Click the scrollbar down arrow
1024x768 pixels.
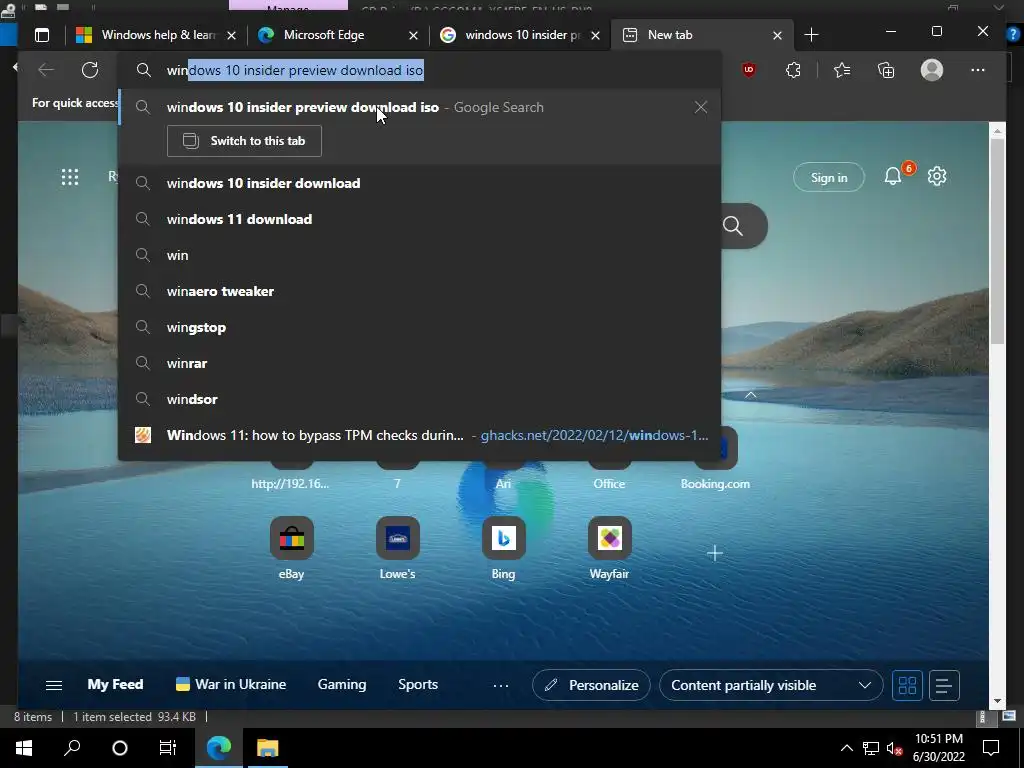[997, 701]
